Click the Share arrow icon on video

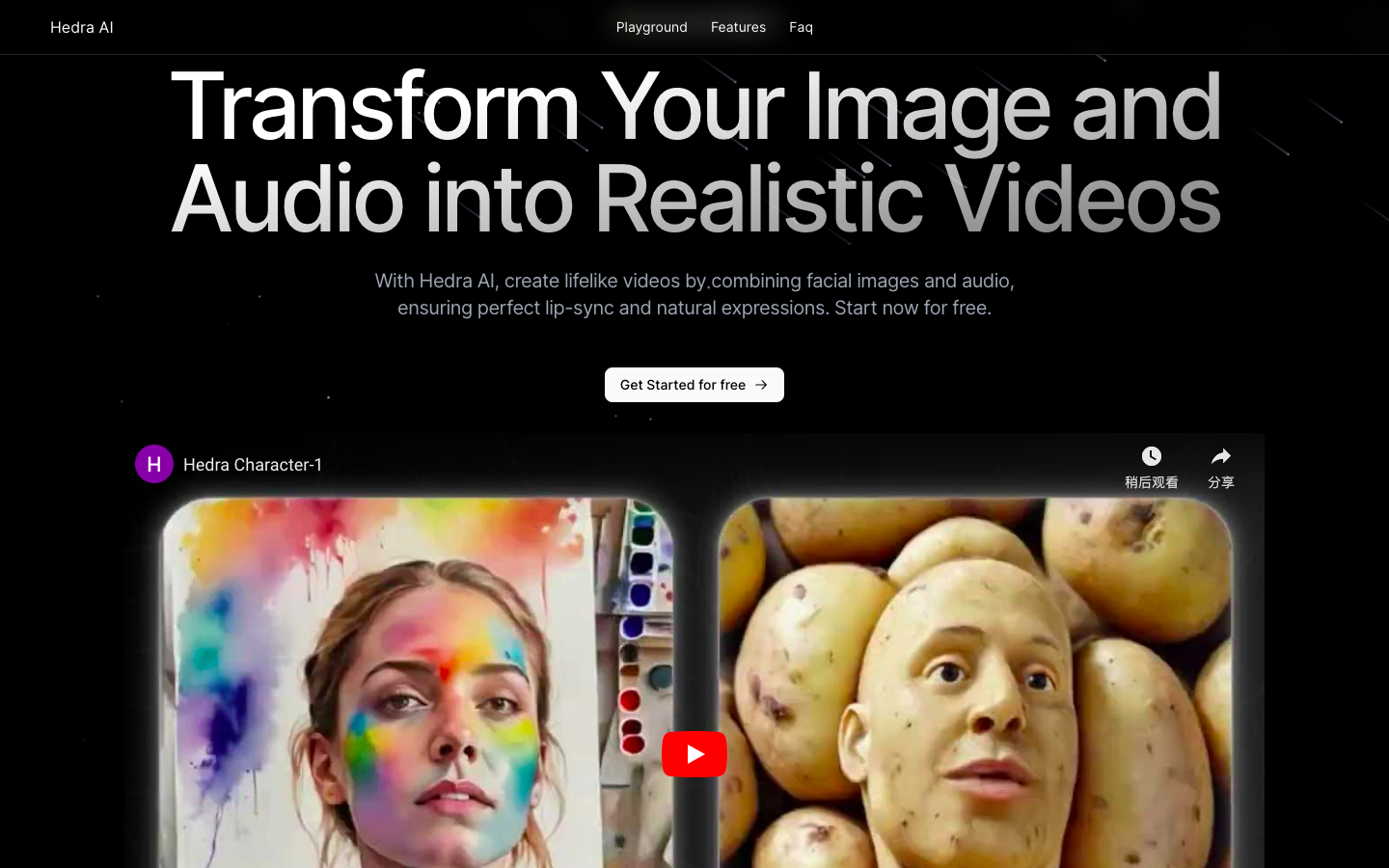click(1221, 456)
